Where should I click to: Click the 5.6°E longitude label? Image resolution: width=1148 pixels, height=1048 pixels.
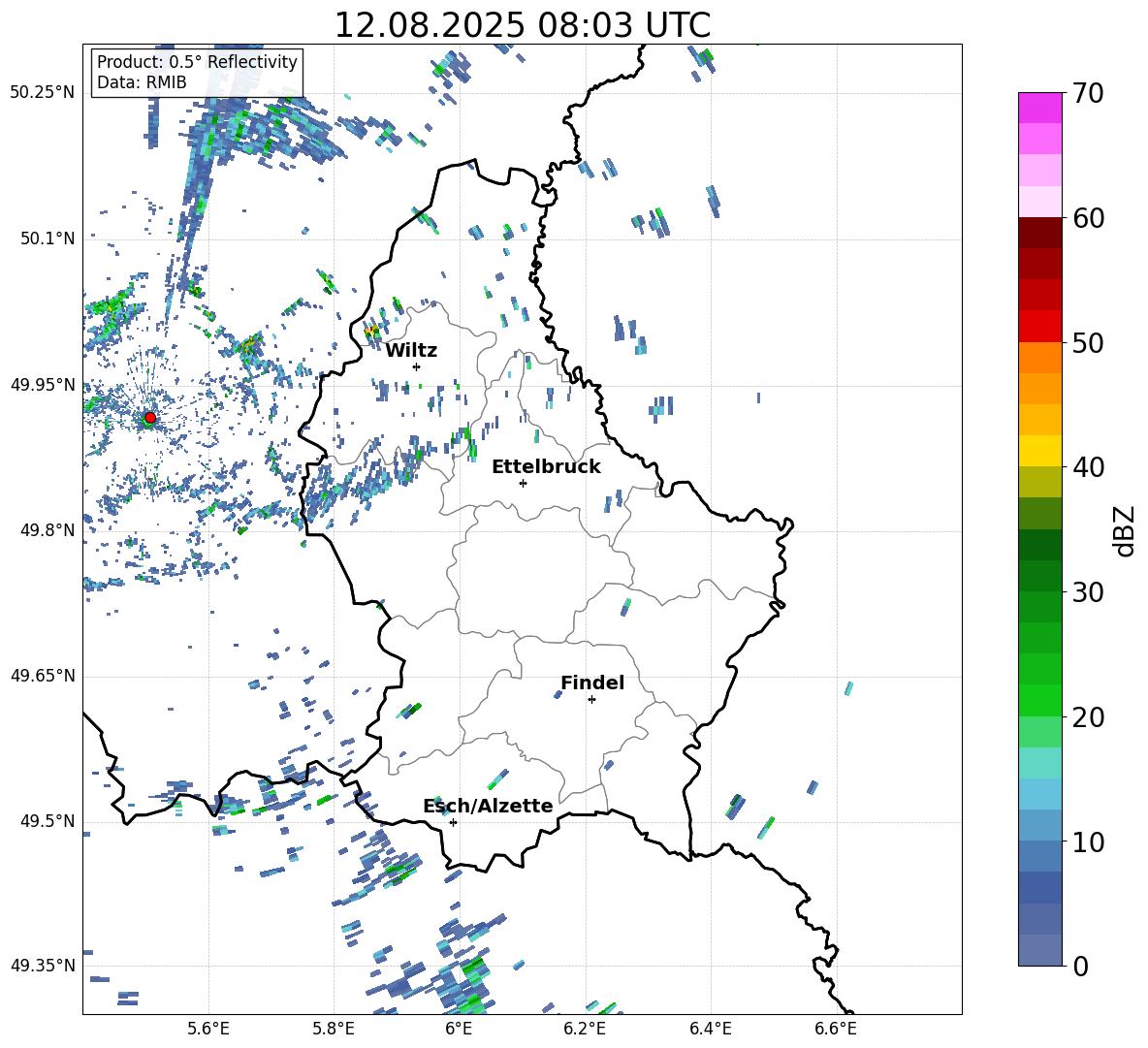pos(208,1029)
